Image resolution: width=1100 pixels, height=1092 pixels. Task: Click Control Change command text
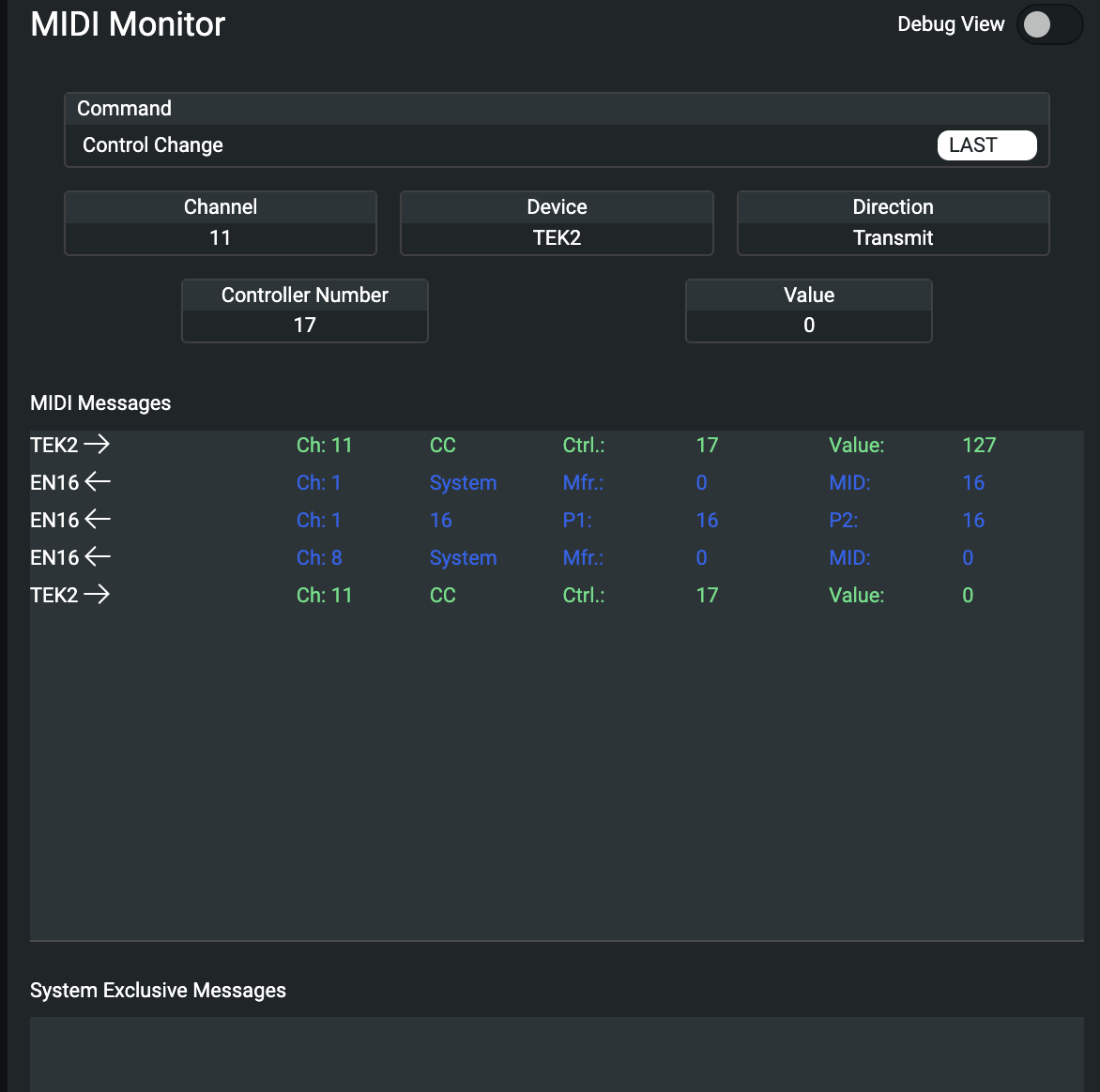point(153,145)
